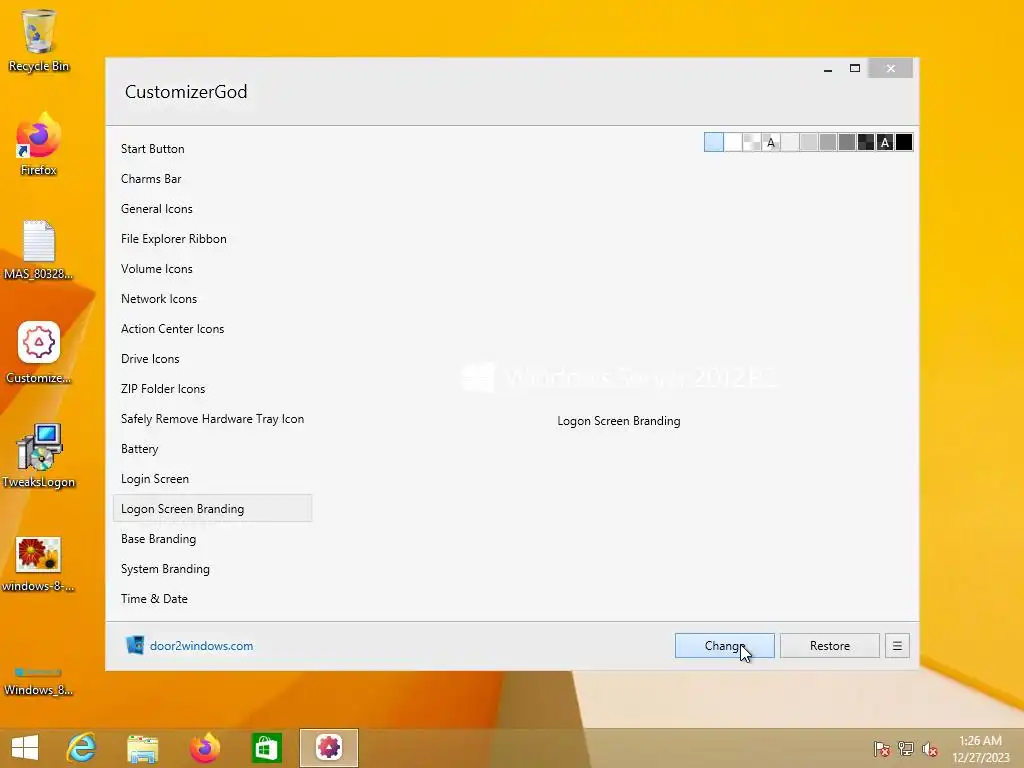Viewport: 1024px width, 768px height.
Task: Open the Base Branding category
Action: coord(212,539)
